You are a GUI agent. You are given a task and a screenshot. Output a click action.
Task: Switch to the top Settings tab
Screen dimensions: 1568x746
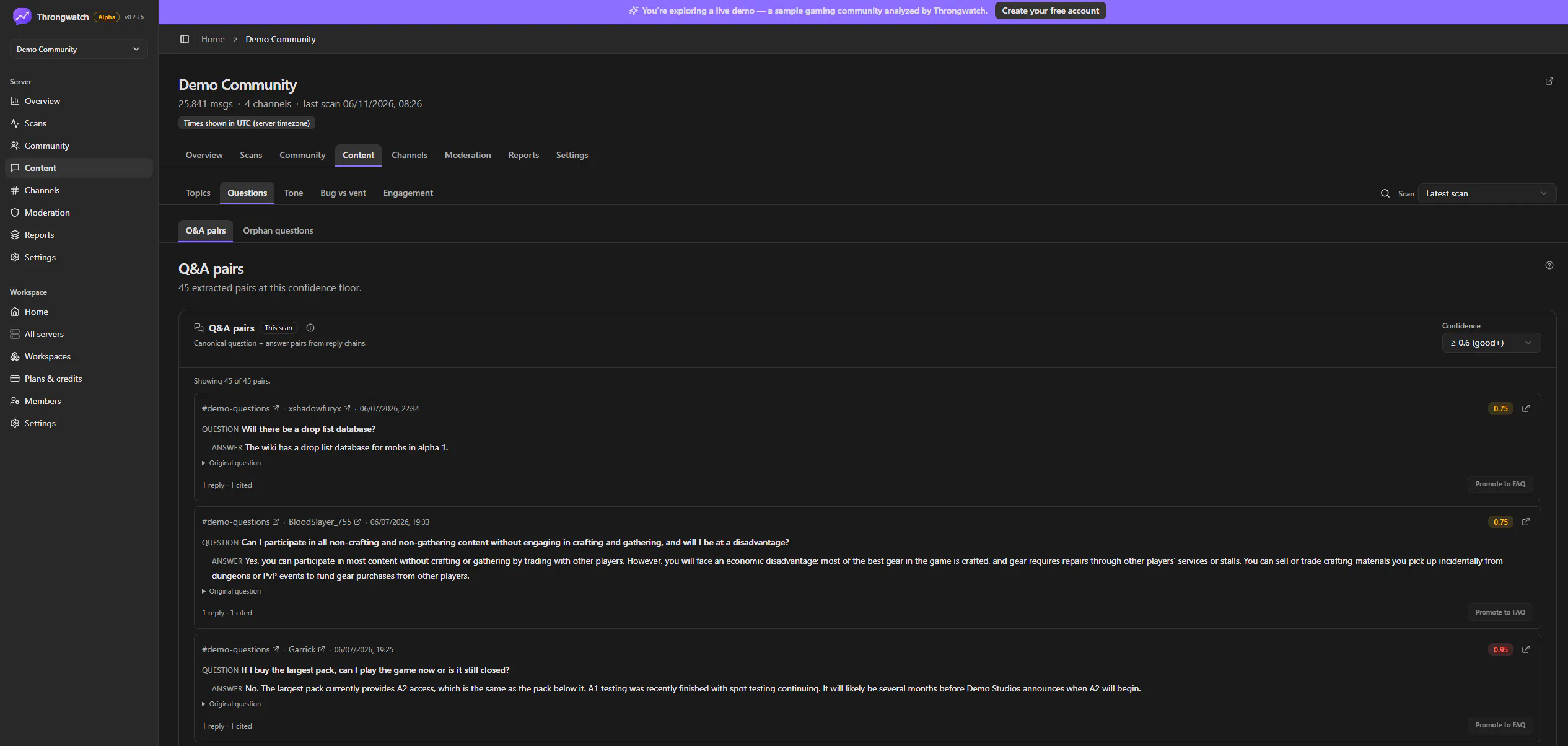pyautogui.click(x=572, y=155)
